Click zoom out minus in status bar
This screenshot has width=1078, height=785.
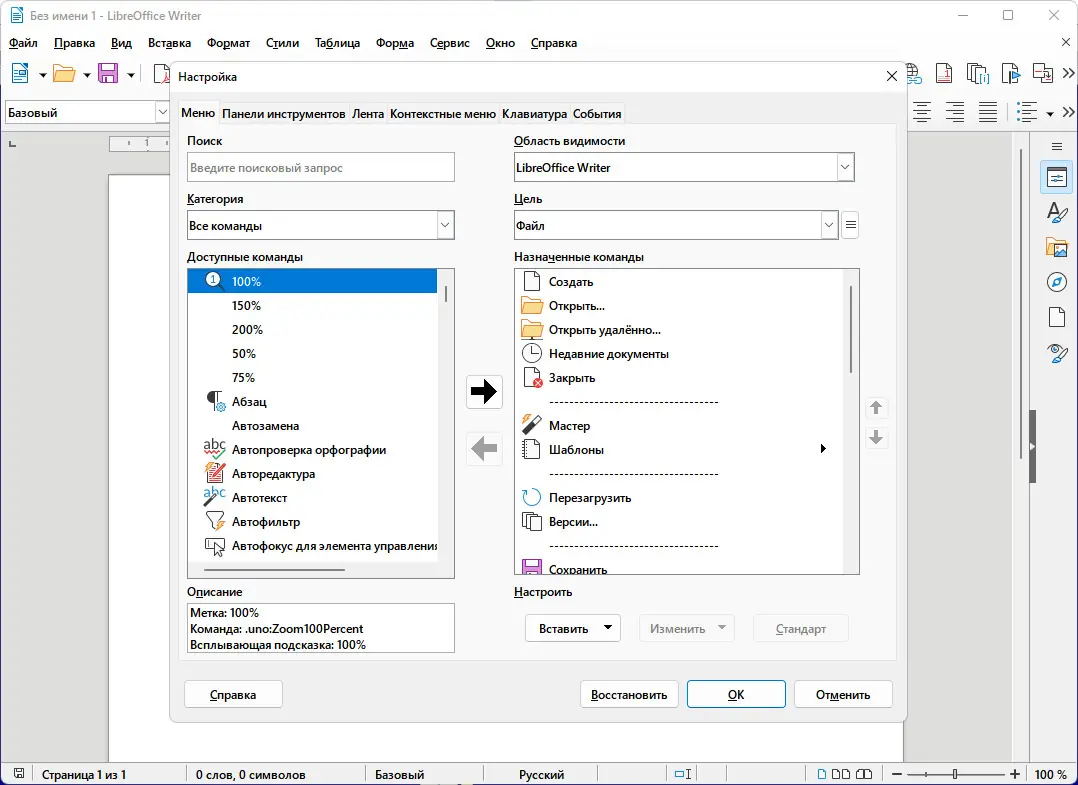[896, 774]
